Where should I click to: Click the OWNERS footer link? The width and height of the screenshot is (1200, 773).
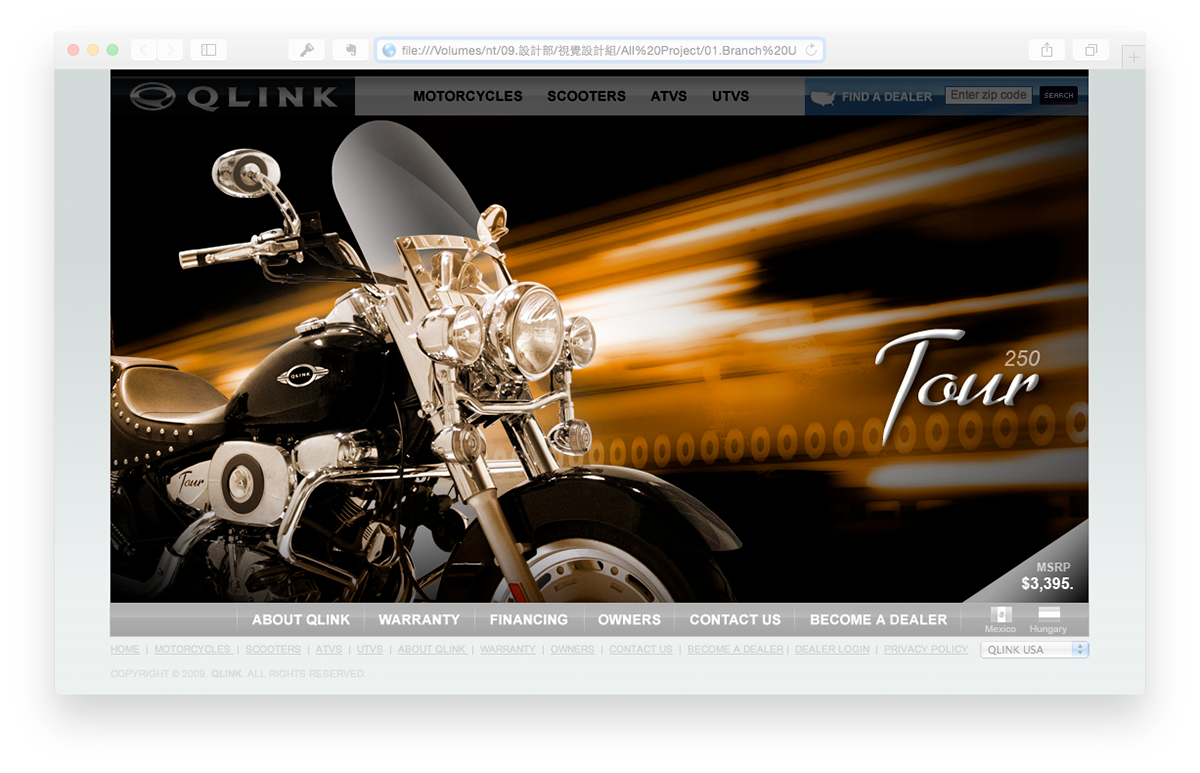pyautogui.click(x=572, y=650)
